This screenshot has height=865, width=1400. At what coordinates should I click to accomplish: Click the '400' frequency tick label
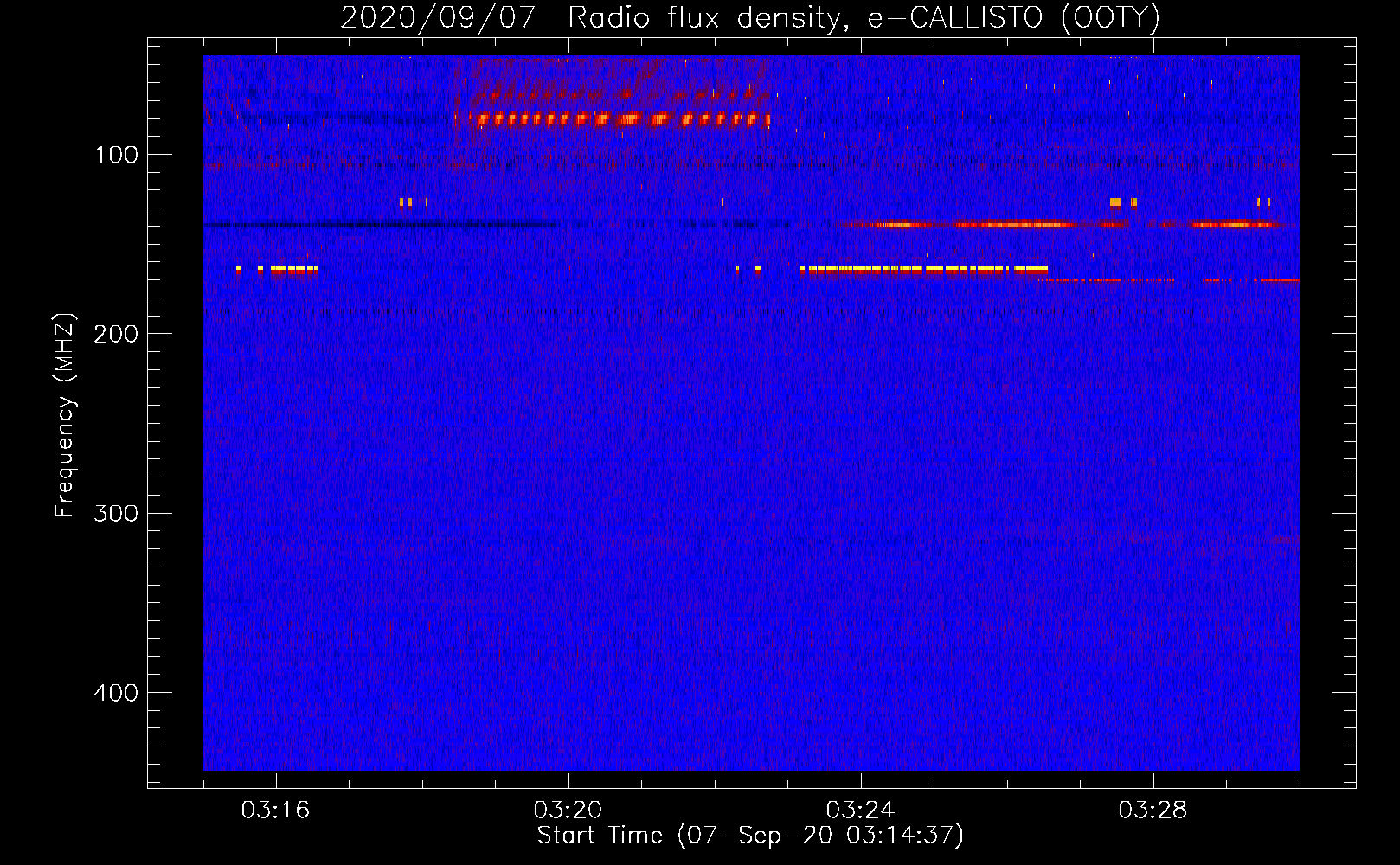[116, 693]
